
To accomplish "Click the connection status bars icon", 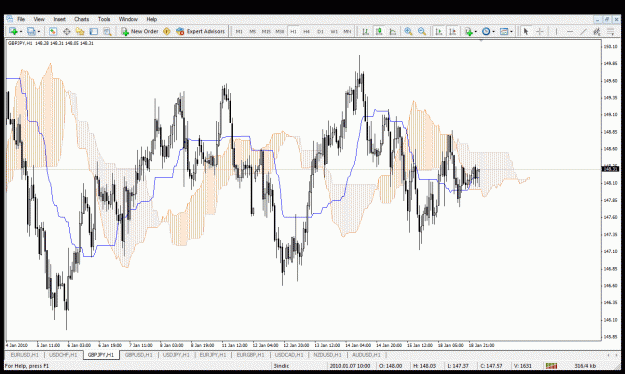I will 551,366.
